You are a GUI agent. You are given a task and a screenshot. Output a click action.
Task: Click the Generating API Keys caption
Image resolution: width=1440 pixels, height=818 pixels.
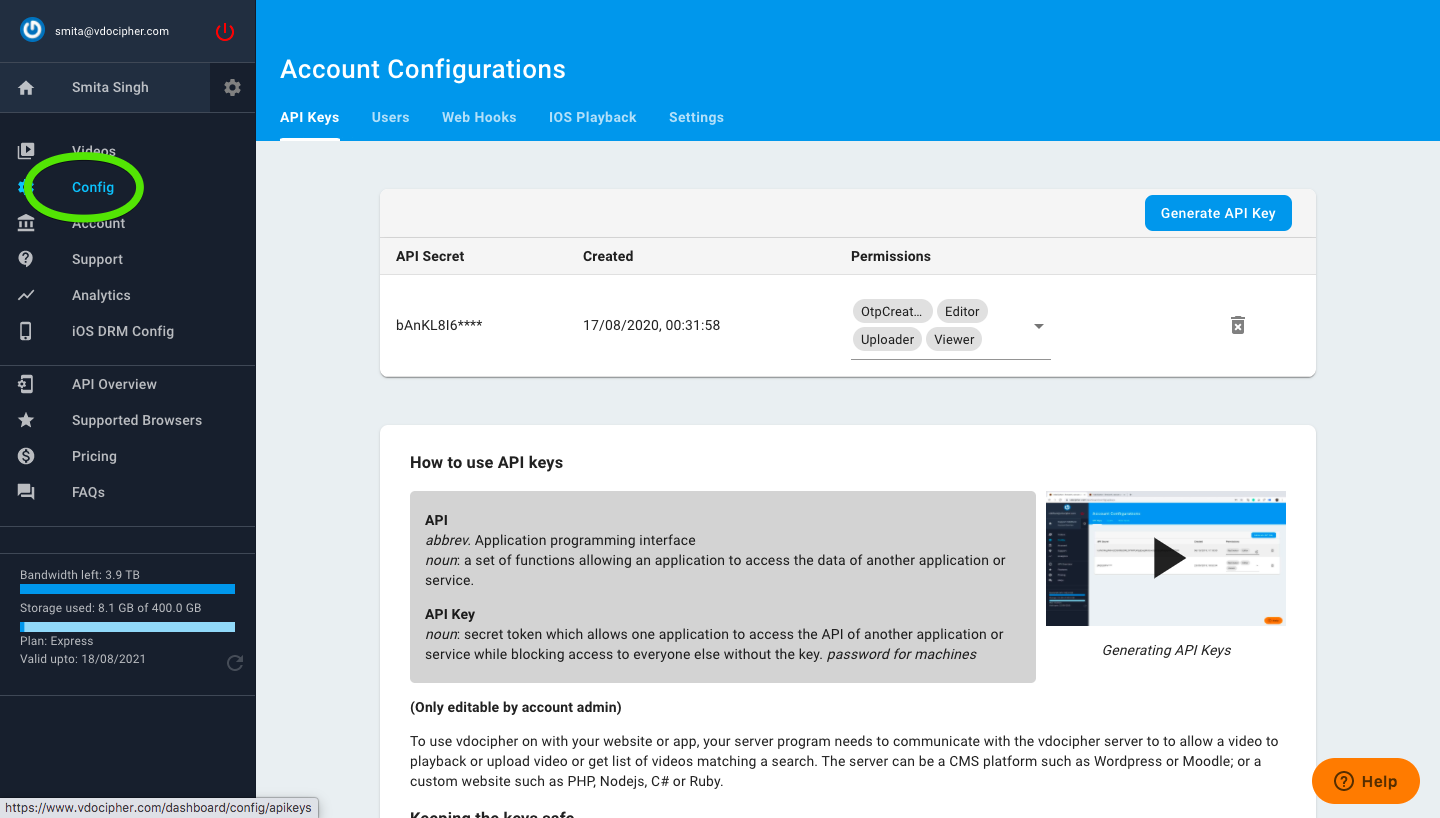[1166, 650]
